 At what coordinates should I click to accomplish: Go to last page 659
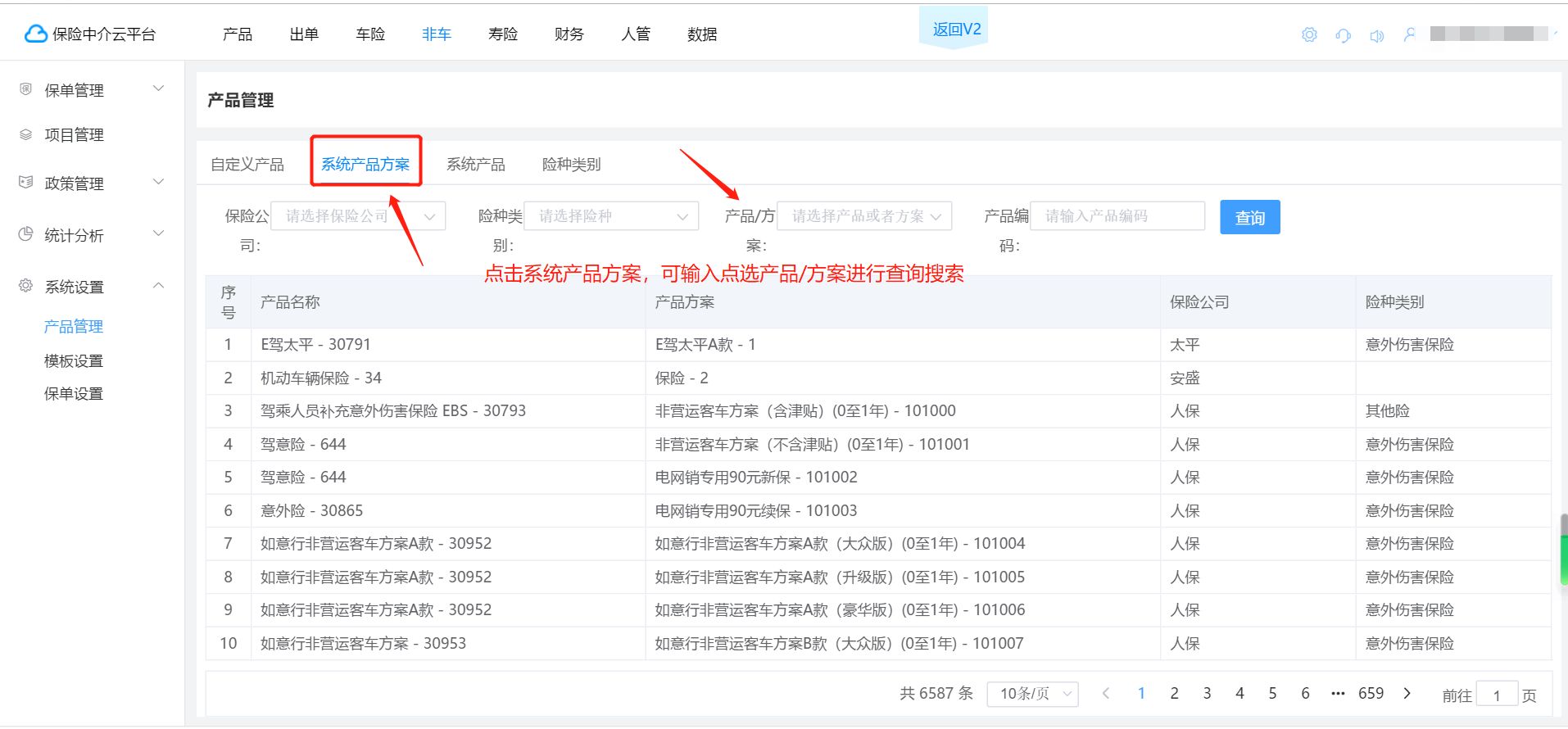pos(1371,693)
